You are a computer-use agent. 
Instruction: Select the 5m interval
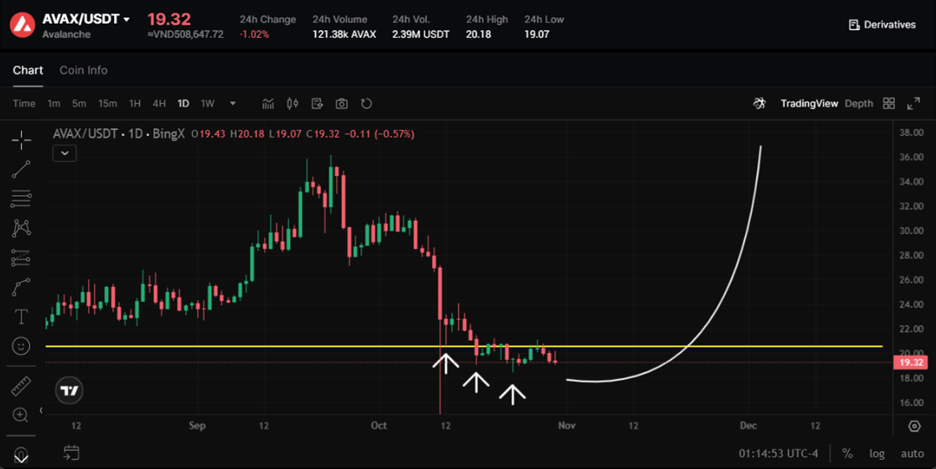79,104
